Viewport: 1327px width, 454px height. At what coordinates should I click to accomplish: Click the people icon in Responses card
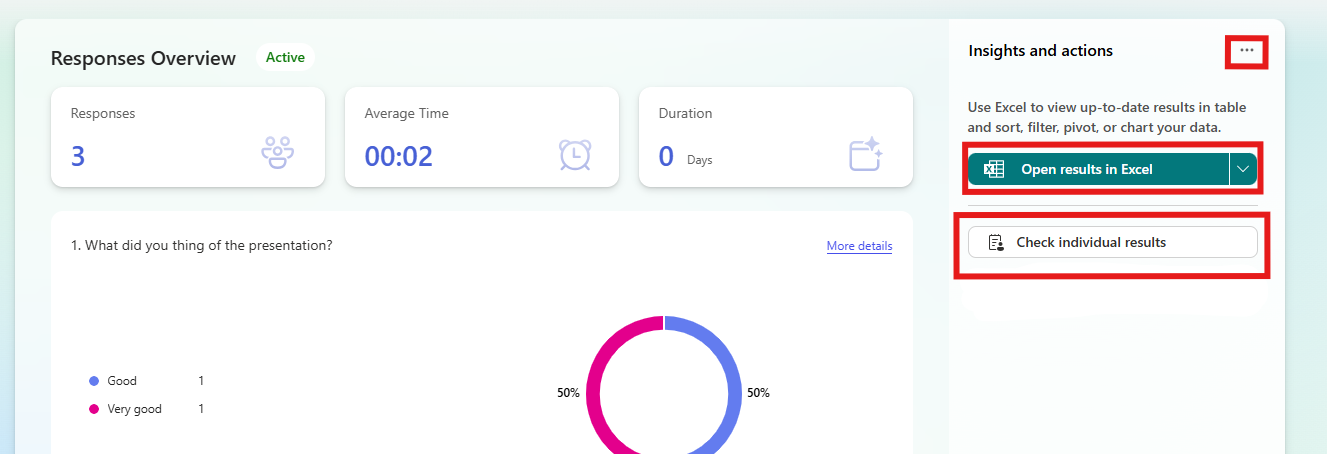pyautogui.click(x=277, y=154)
